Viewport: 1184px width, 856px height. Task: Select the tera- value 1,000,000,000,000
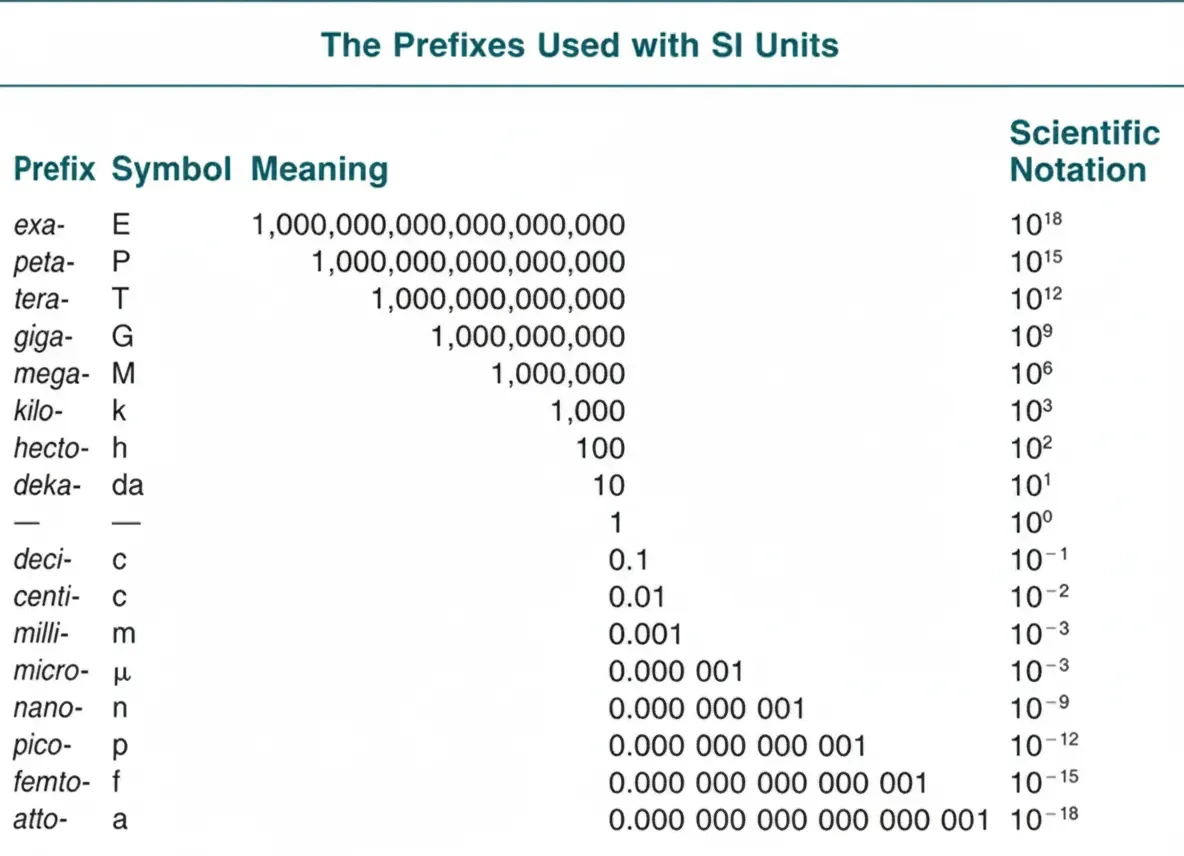click(498, 299)
